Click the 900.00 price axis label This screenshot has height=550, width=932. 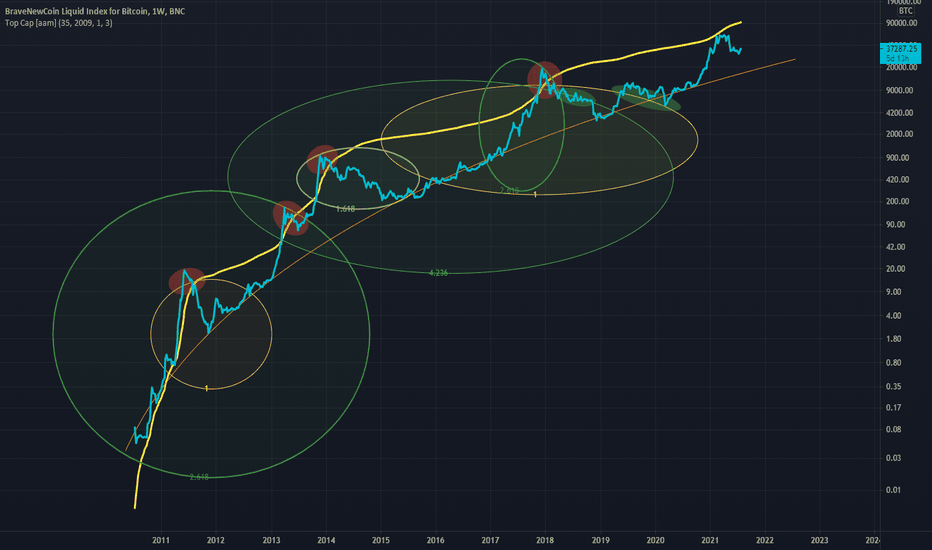tap(898, 158)
